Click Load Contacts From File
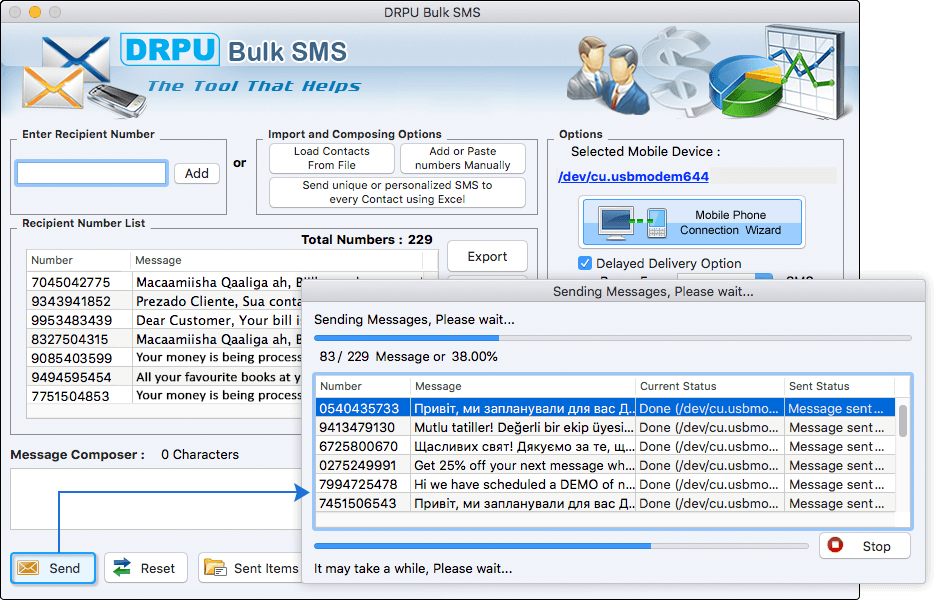The width and height of the screenshot is (940, 600). coord(332,158)
